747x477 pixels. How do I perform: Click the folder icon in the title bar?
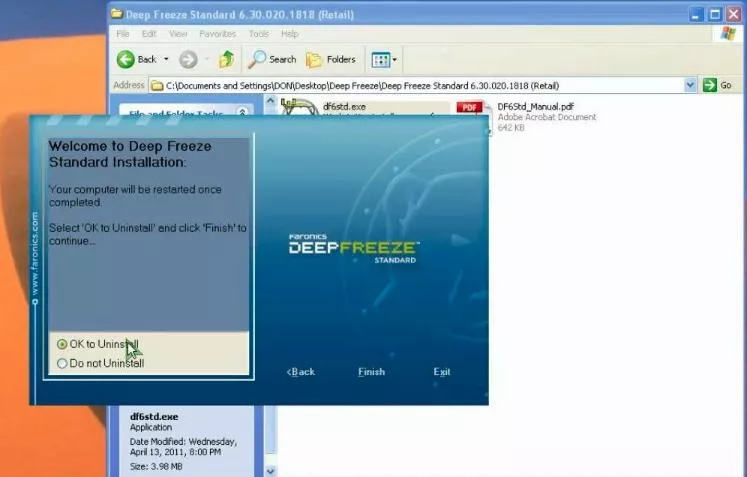pyautogui.click(x=117, y=14)
